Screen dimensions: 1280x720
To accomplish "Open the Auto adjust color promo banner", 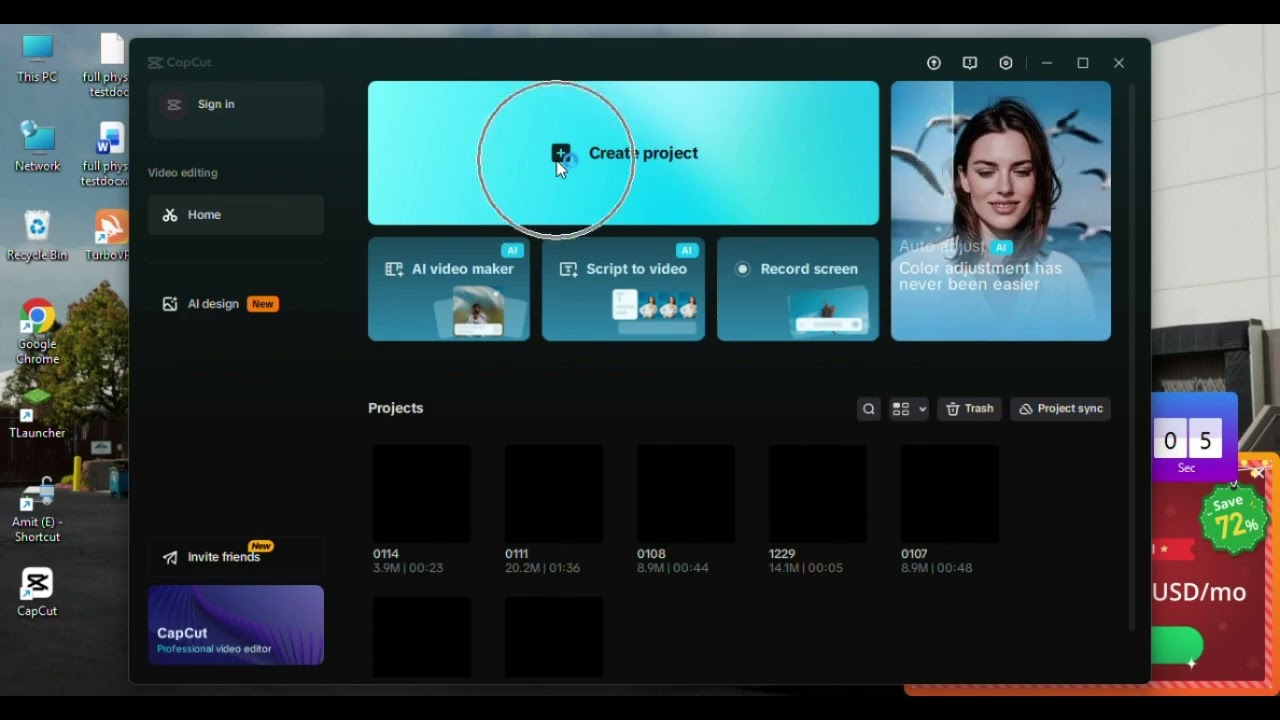I will click(1001, 211).
